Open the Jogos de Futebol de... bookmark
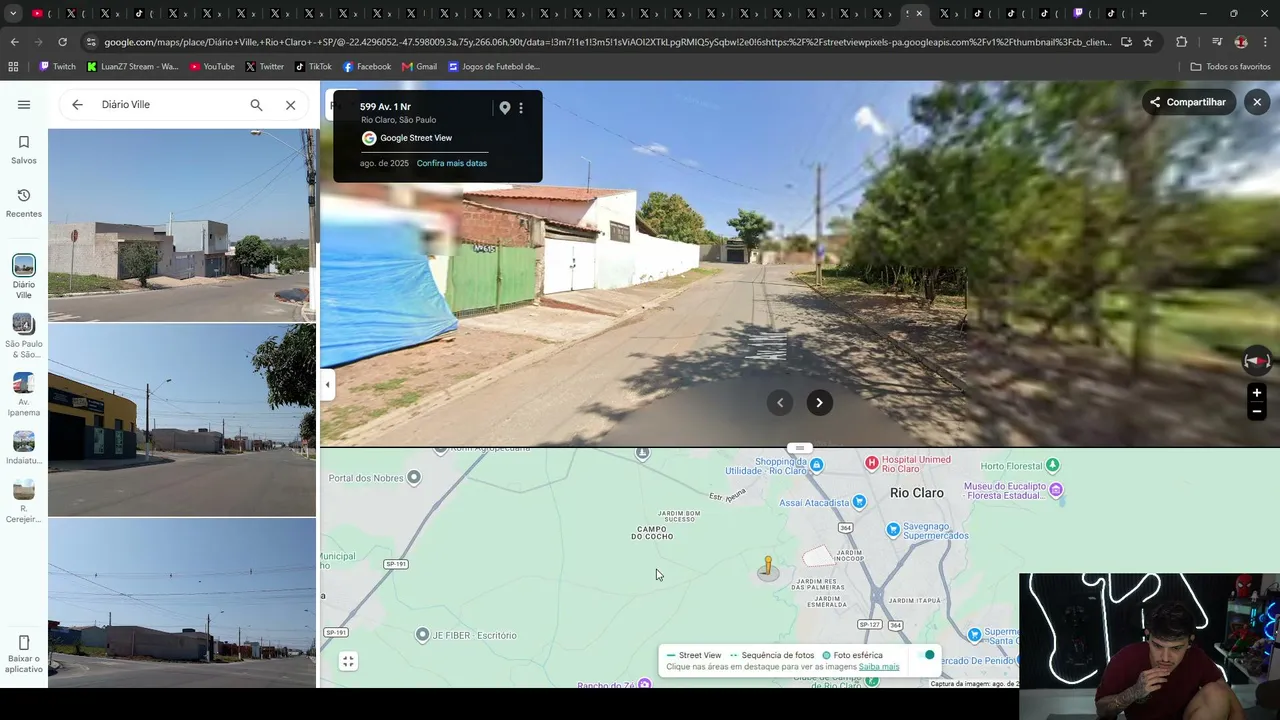The height and width of the screenshot is (720, 1280). pos(494,67)
